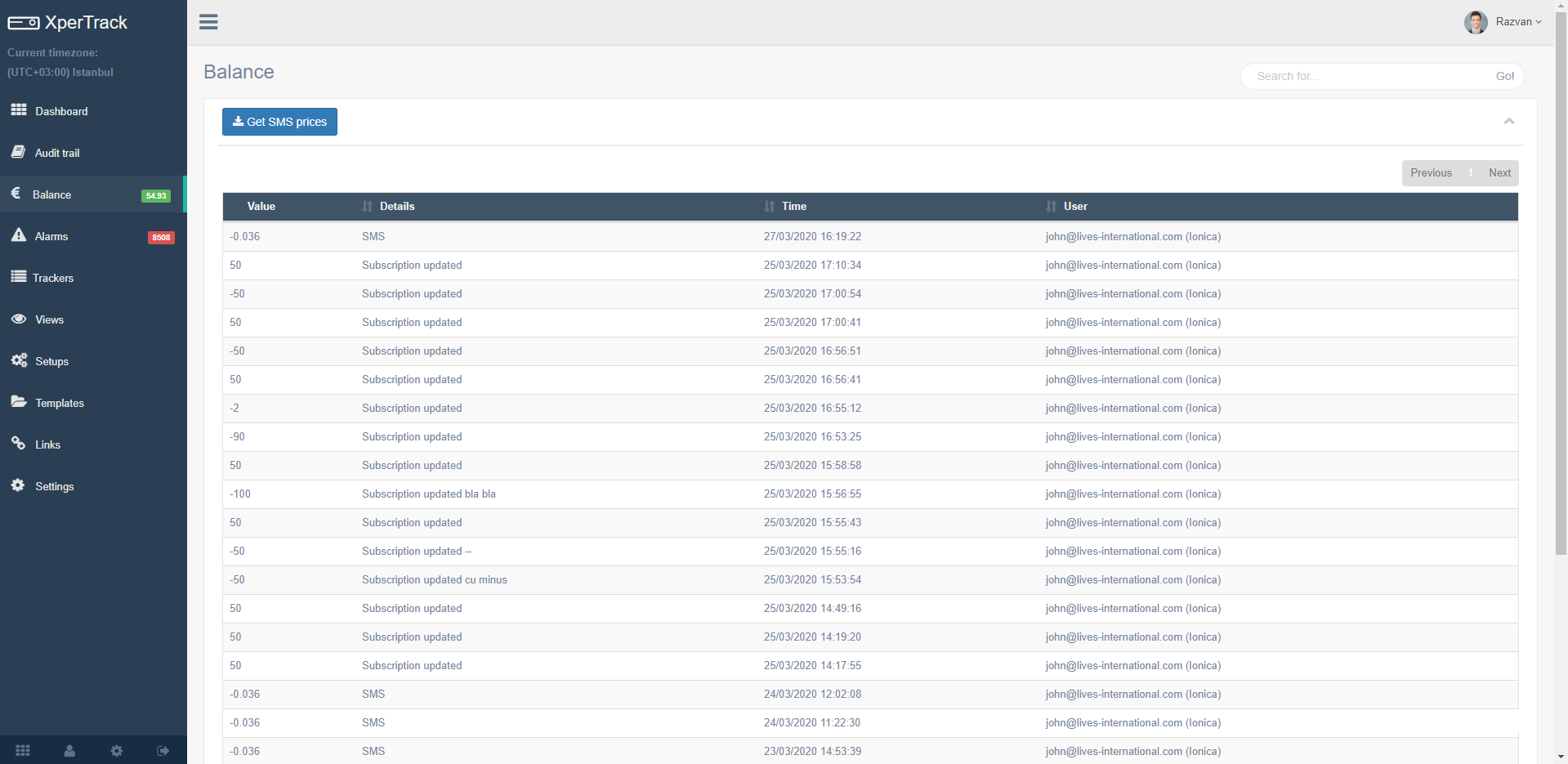Collapse the Balance panel with chevron
This screenshot has height=764, width=1568.
click(1508, 122)
